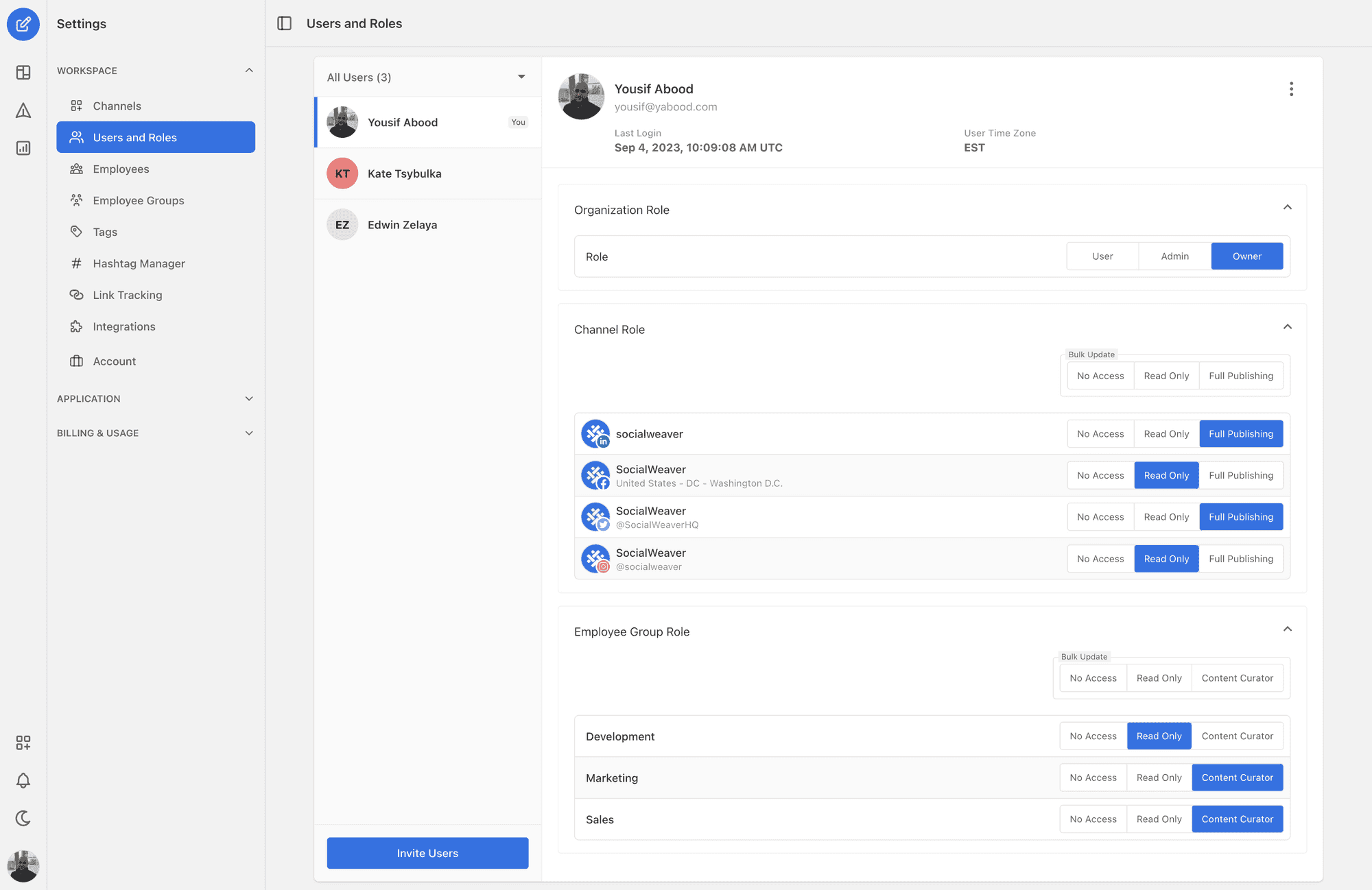Click the SocialWeaver Twitter channel icon
Image resolution: width=1372 pixels, height=890 pixels.
595,517
